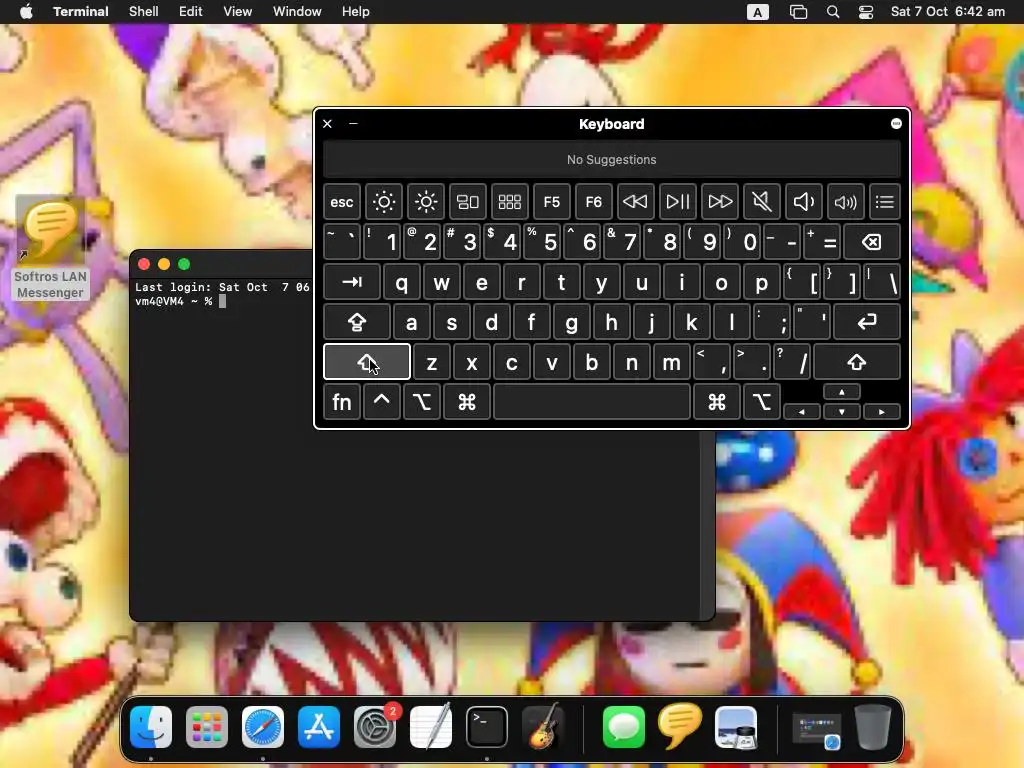
Task: Click the right arrow key
Action: pyautogui.click(x=882, y=411)
